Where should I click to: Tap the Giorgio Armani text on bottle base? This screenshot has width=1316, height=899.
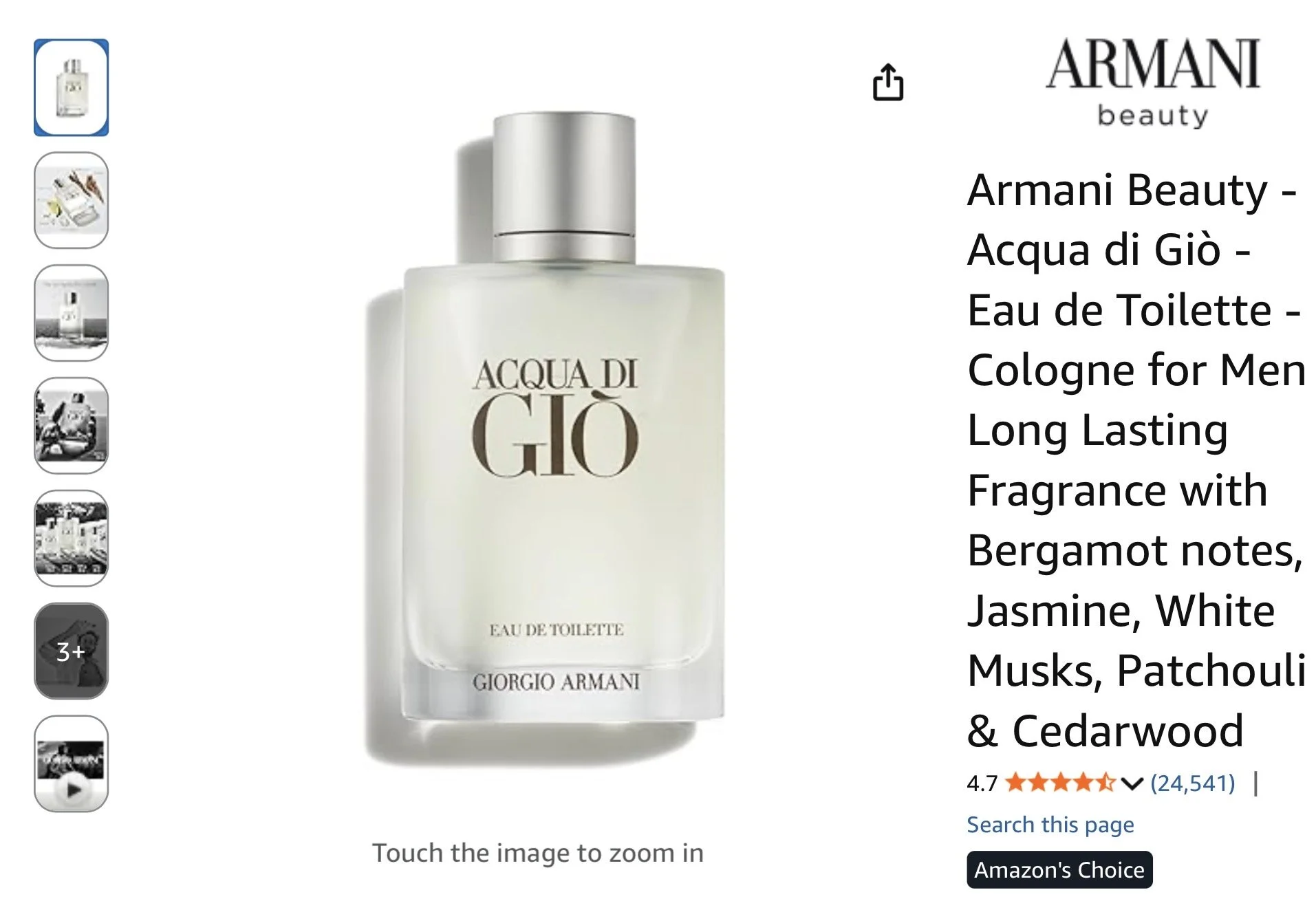[x=556, y=682]
